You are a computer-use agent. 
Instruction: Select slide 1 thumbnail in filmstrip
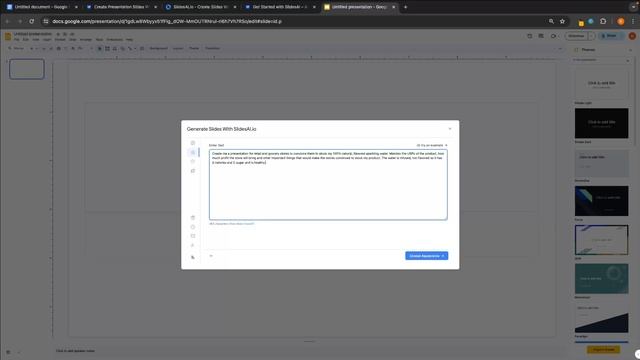point(27,69)
